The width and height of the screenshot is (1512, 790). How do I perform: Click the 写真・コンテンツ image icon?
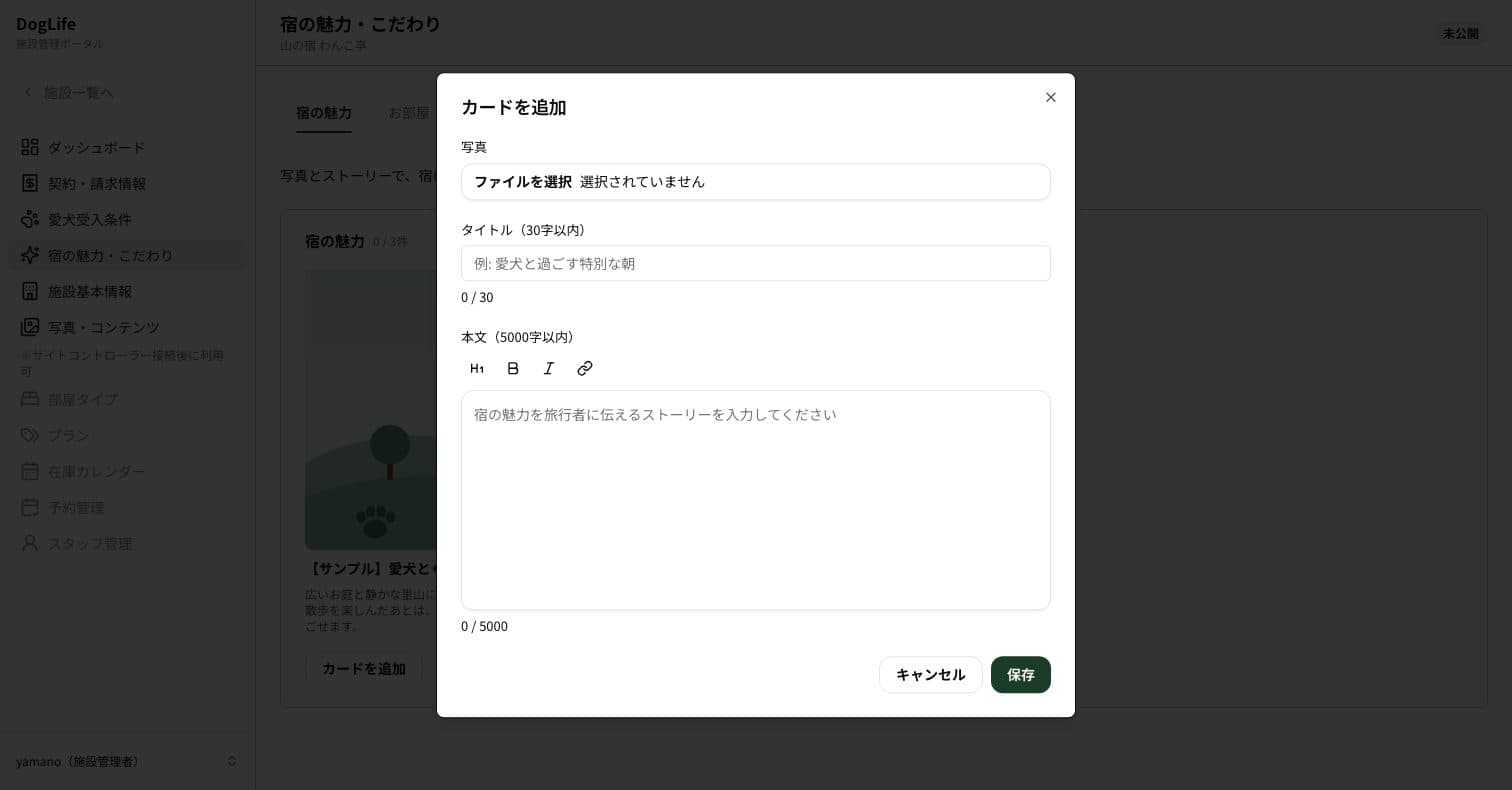point(30,327)
